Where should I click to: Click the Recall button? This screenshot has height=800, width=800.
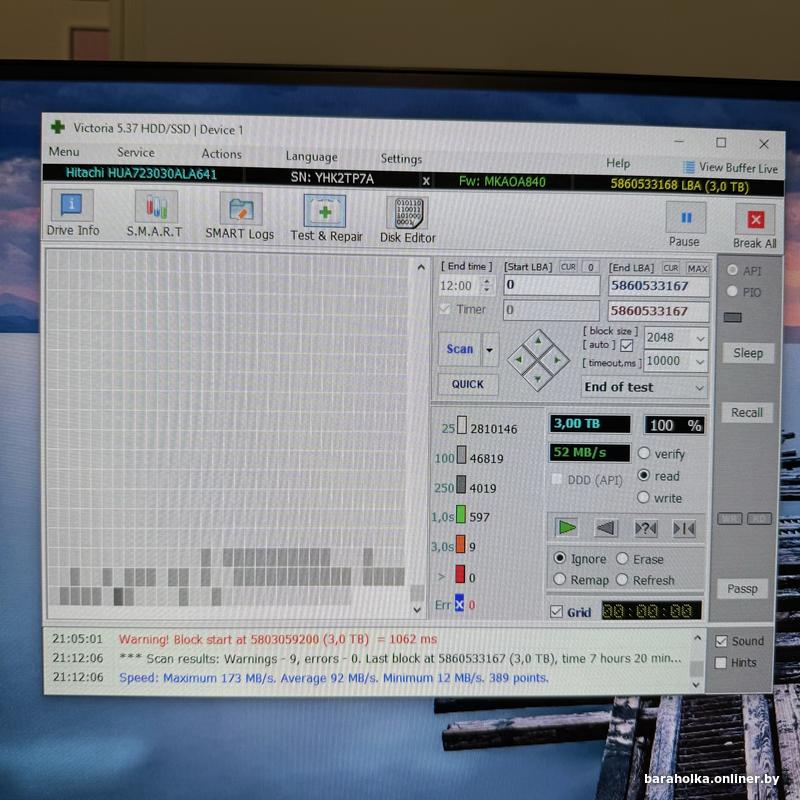(747, 412)
